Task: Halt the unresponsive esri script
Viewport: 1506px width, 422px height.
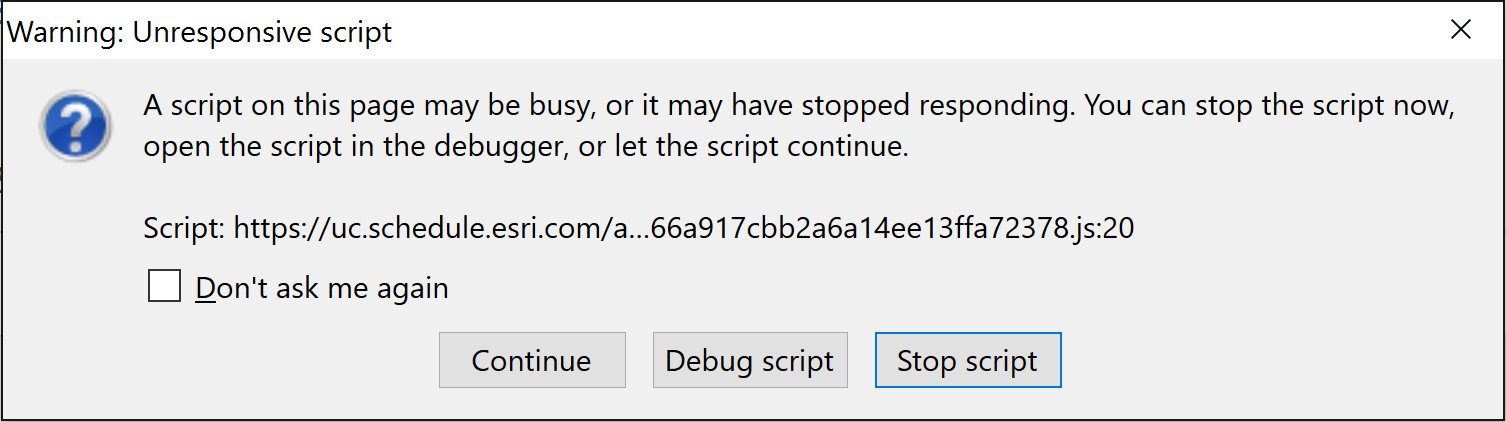Action: [x=967, y=360]
